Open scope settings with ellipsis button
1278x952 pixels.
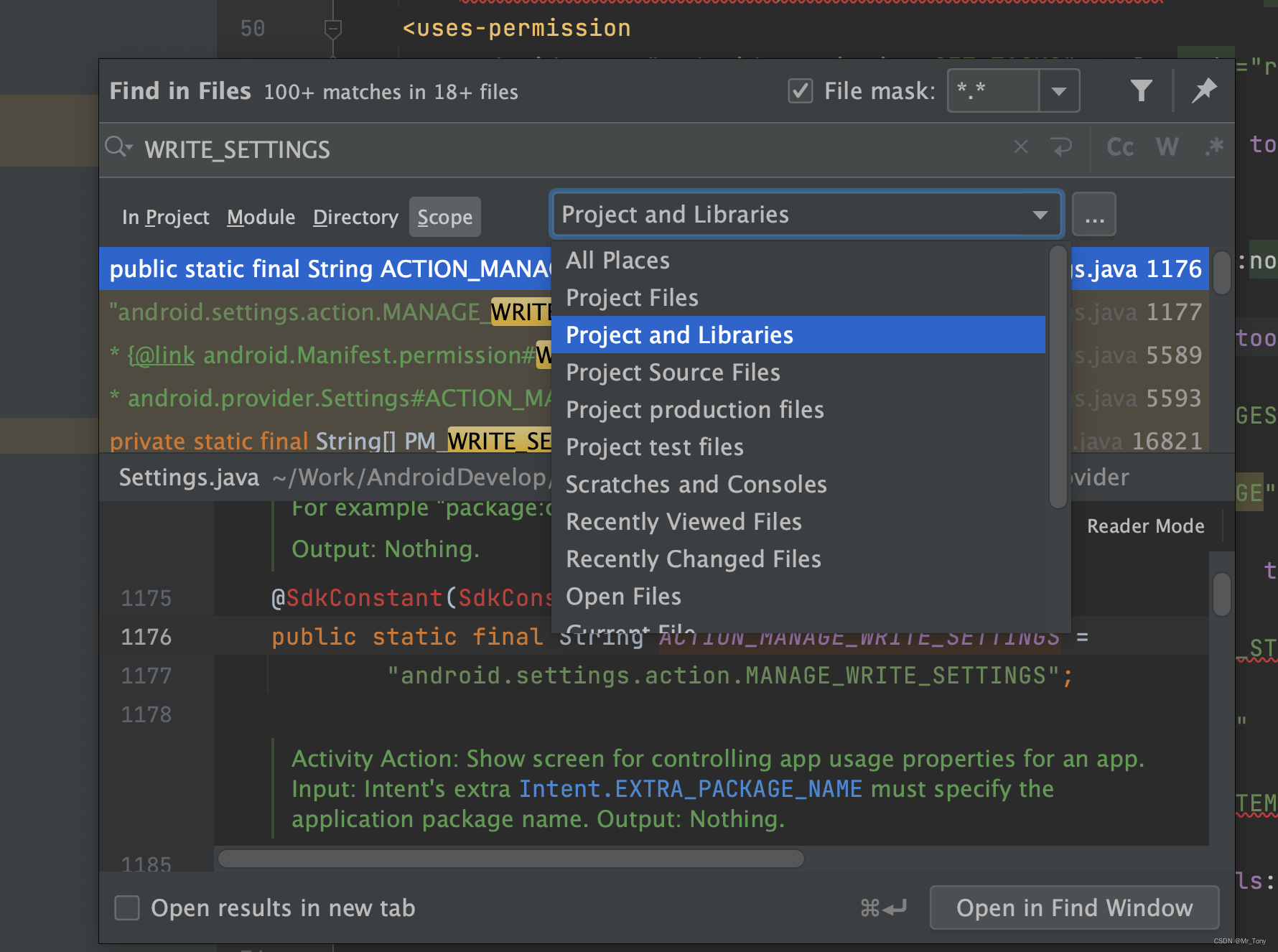click(x=1093, y=214)
